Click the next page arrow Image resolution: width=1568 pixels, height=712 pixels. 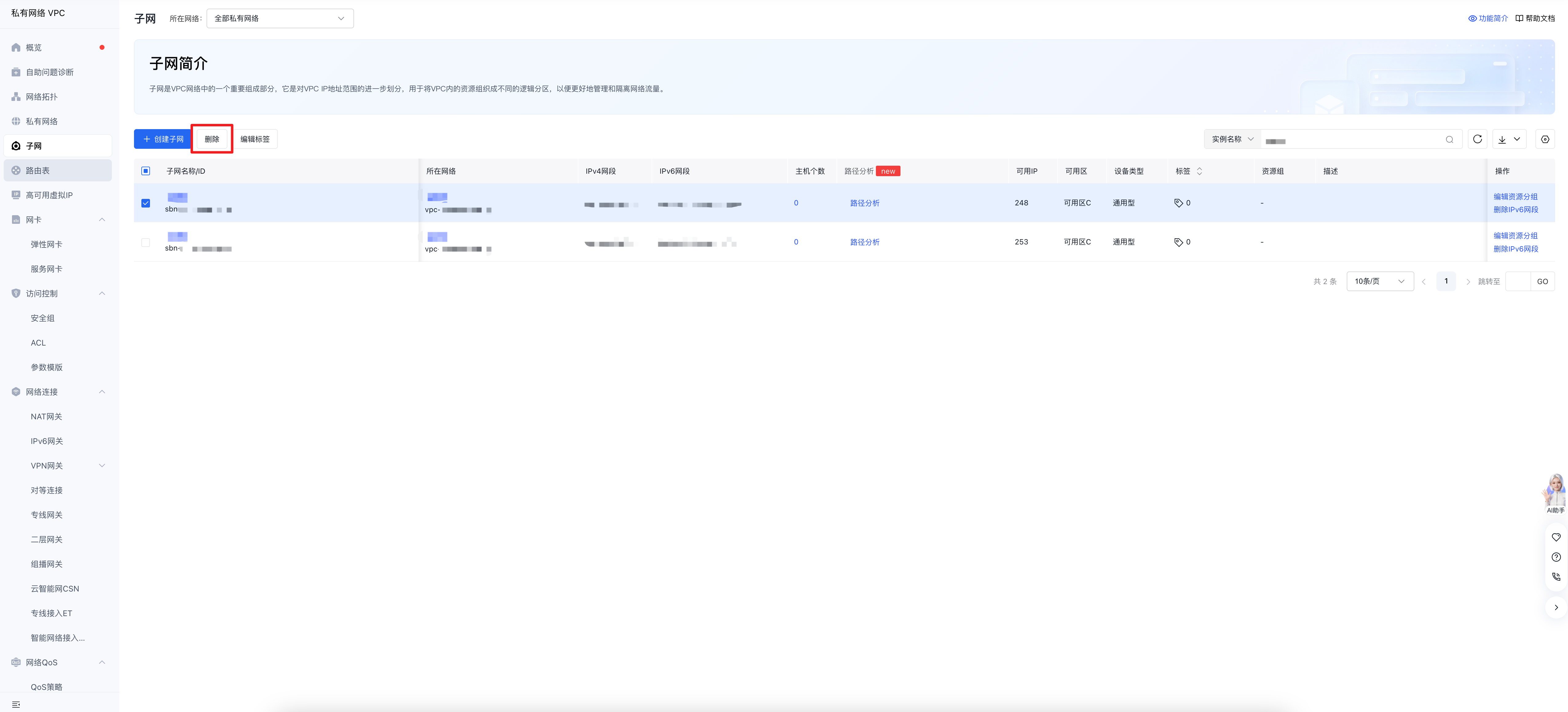1468,281
